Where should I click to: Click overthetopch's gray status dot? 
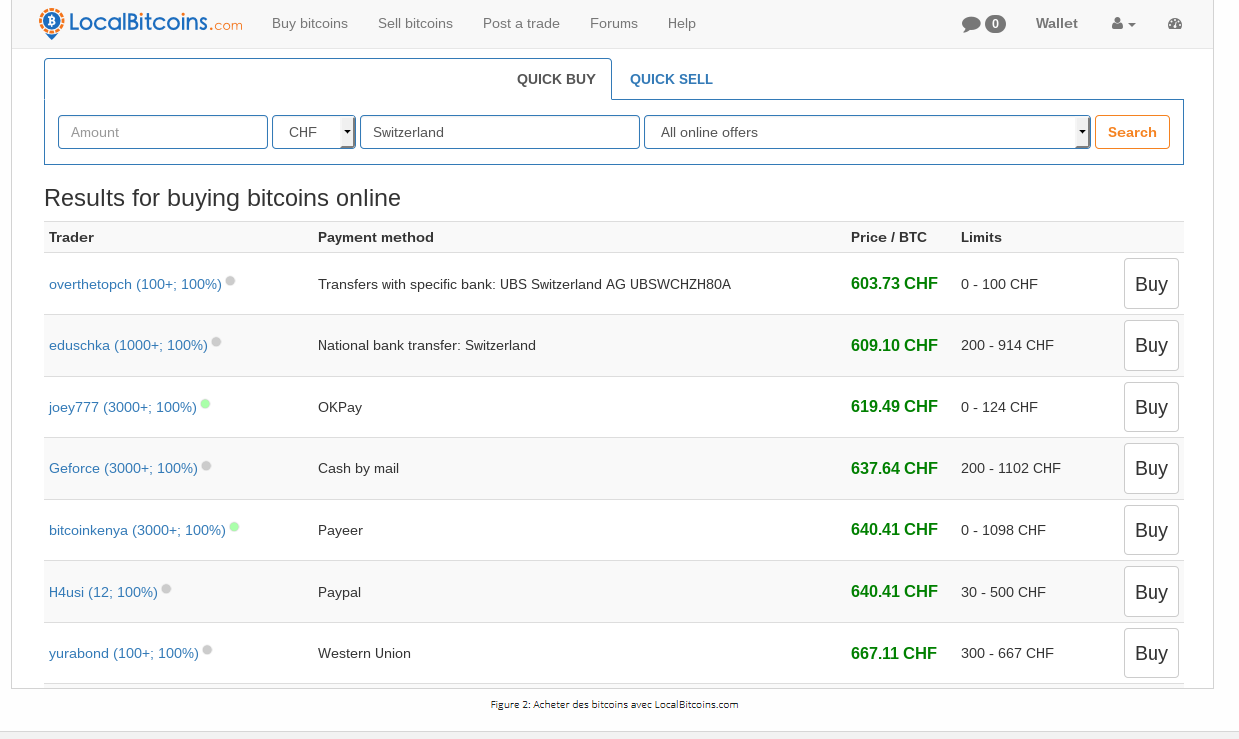point(230,281)
